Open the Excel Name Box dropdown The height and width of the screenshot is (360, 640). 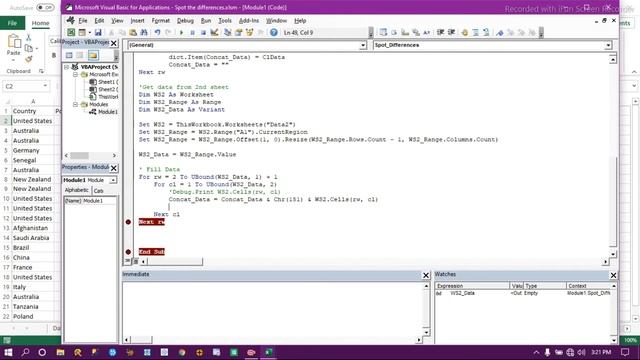(x=45, y=86)
